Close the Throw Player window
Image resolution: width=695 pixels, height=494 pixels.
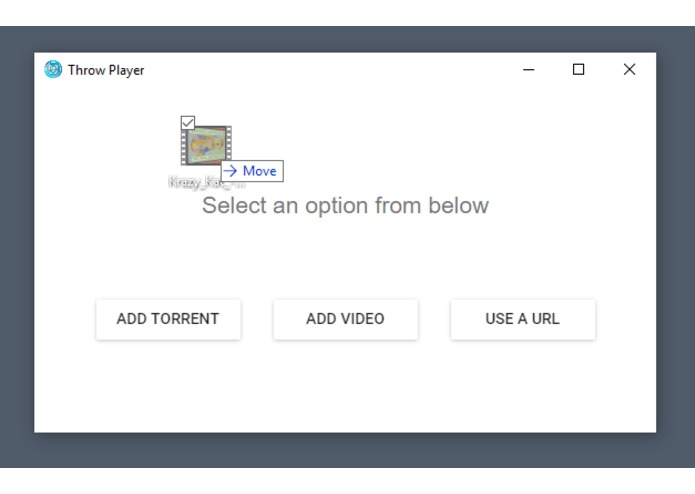tap(629, 70)
